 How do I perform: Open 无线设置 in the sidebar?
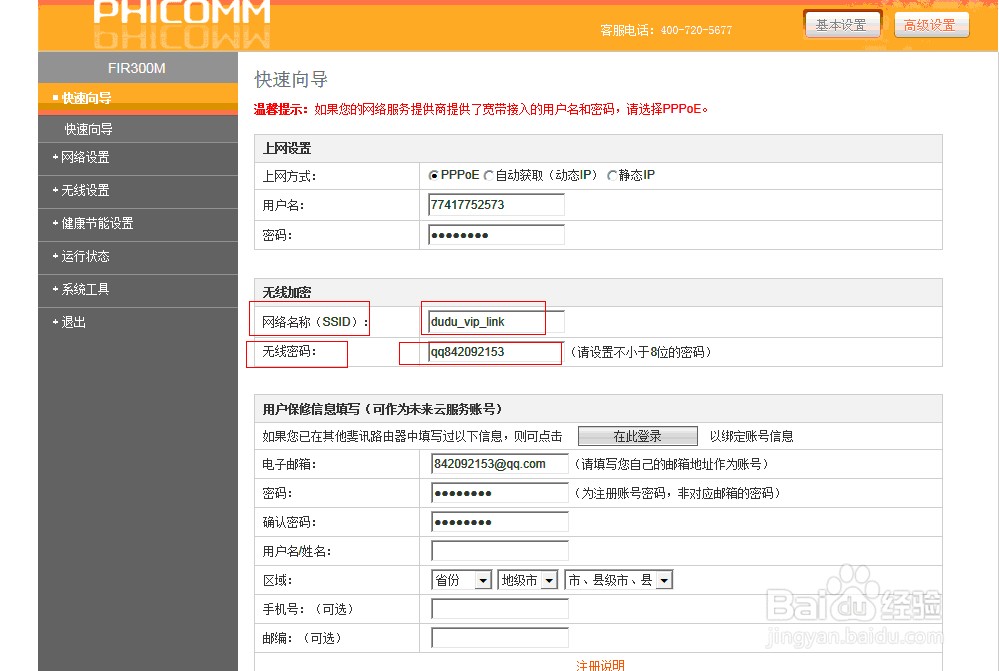point(84,191)
